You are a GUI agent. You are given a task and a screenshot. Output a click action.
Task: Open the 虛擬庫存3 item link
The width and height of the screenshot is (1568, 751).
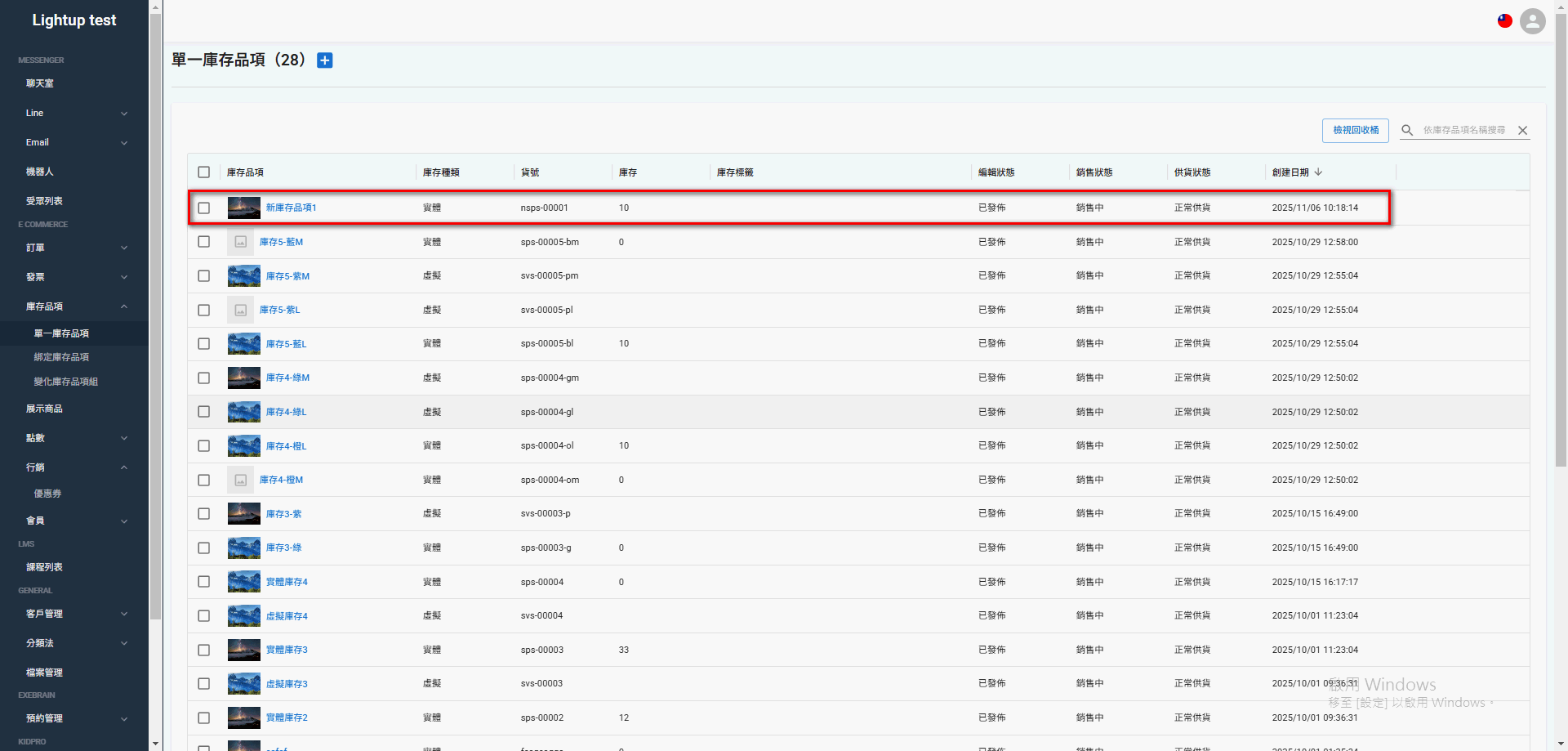point(287,684)
